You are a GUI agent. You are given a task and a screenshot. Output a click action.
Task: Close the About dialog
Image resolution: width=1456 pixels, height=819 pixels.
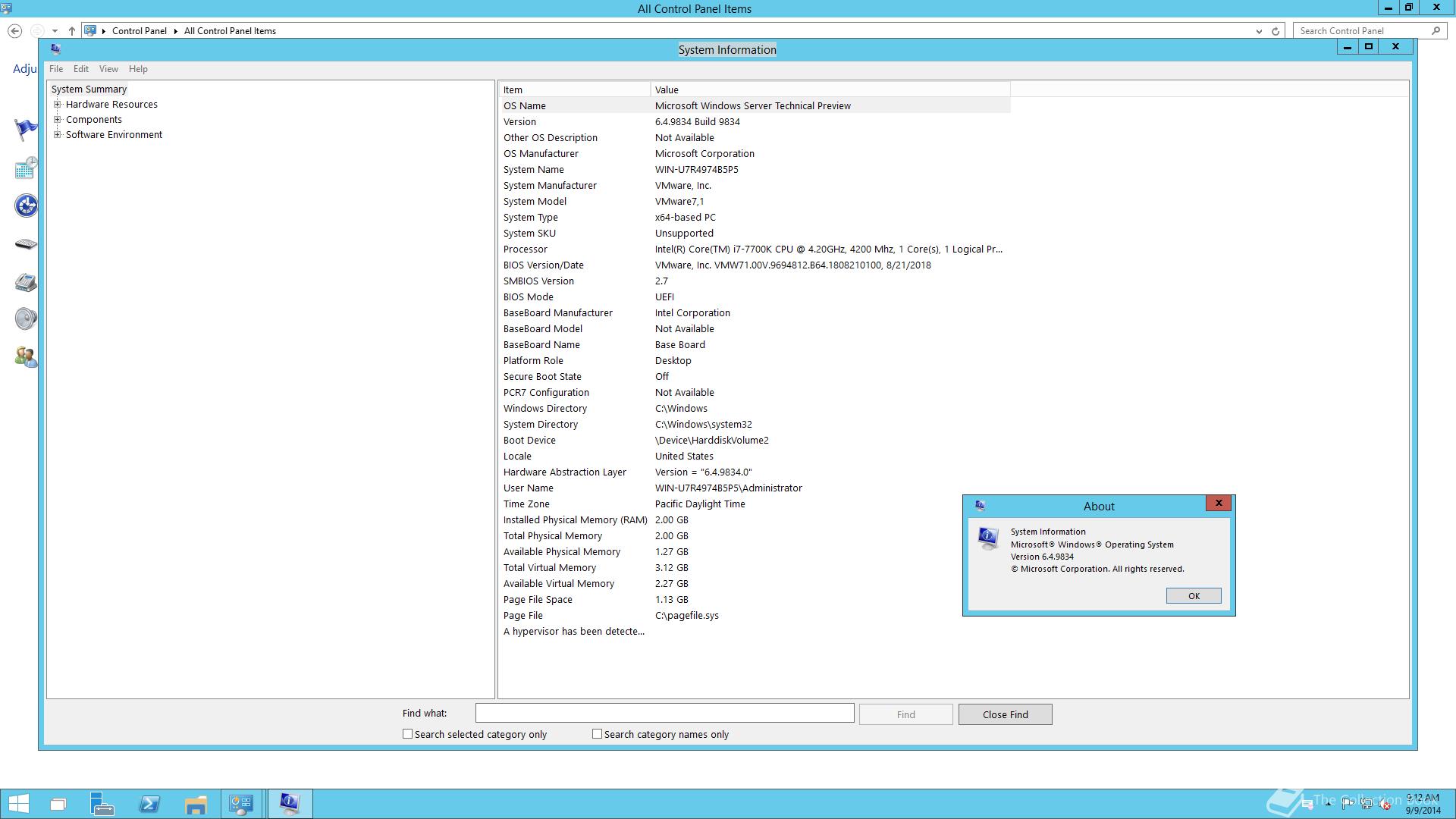click(1219, 503)
